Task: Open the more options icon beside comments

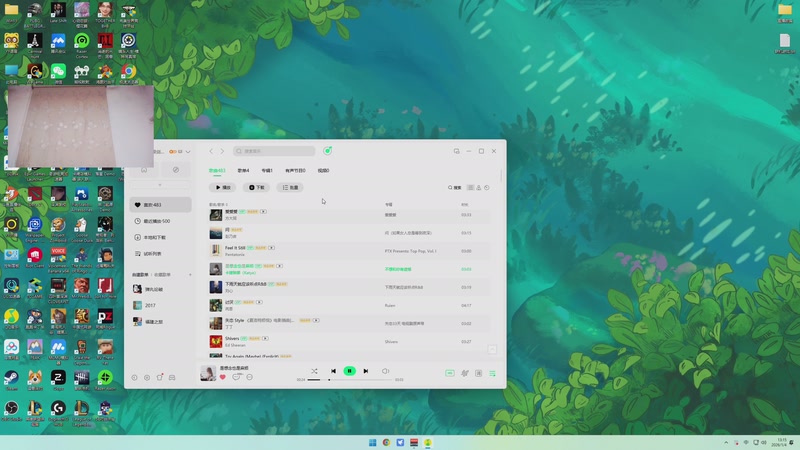Action: (x=249, y=377)
